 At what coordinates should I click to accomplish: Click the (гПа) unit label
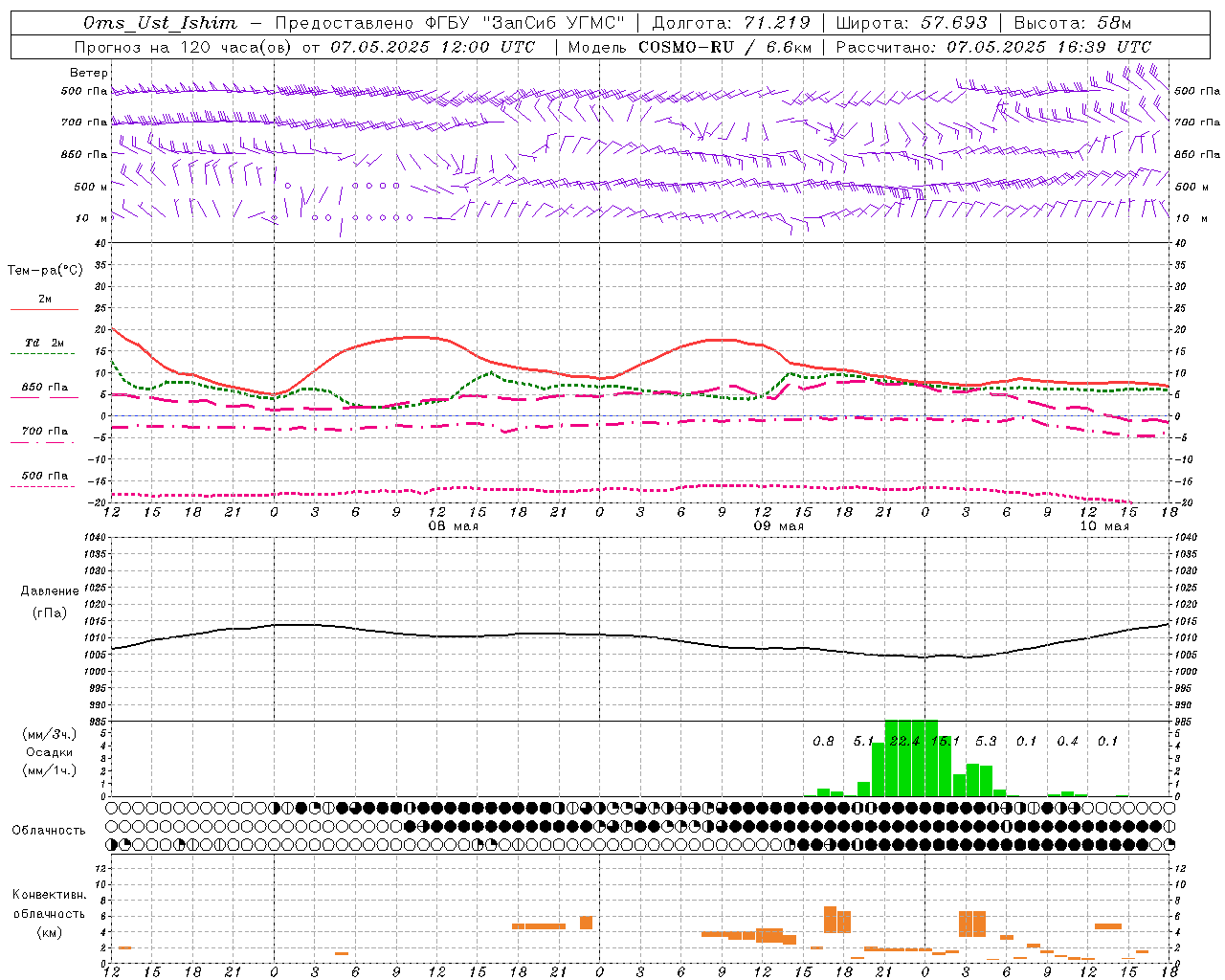point(50,613)
